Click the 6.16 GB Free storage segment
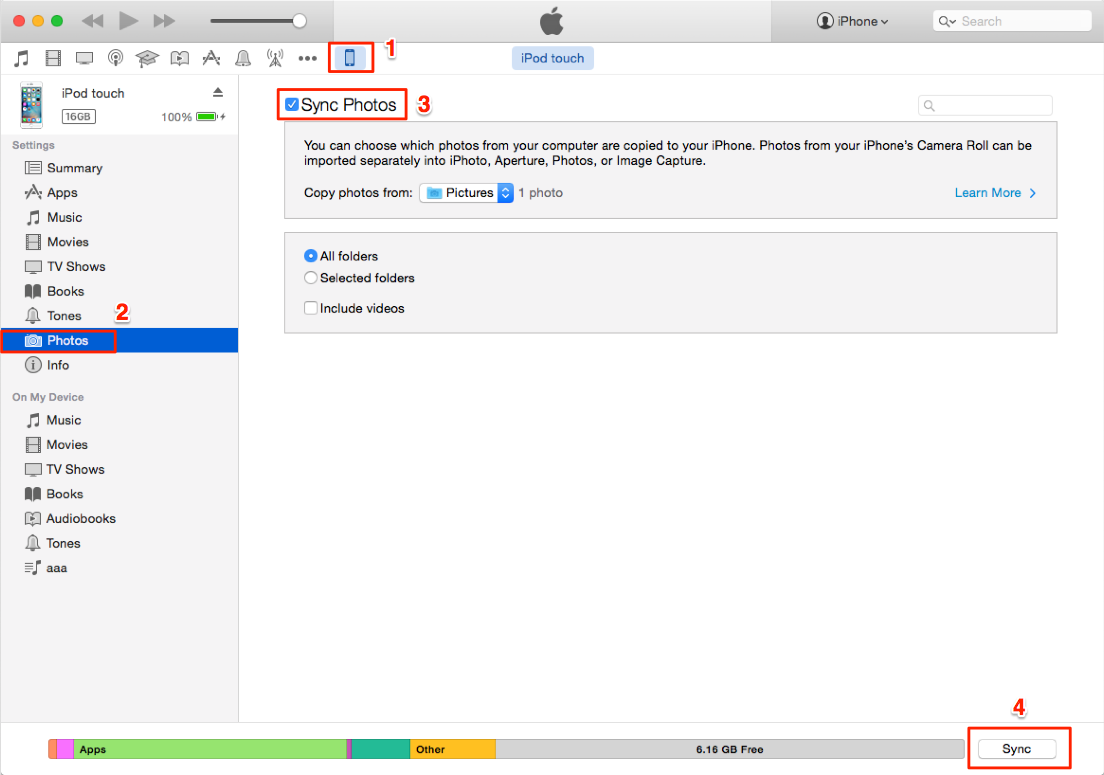The image size is (1104, 775). tap(729, 749)
